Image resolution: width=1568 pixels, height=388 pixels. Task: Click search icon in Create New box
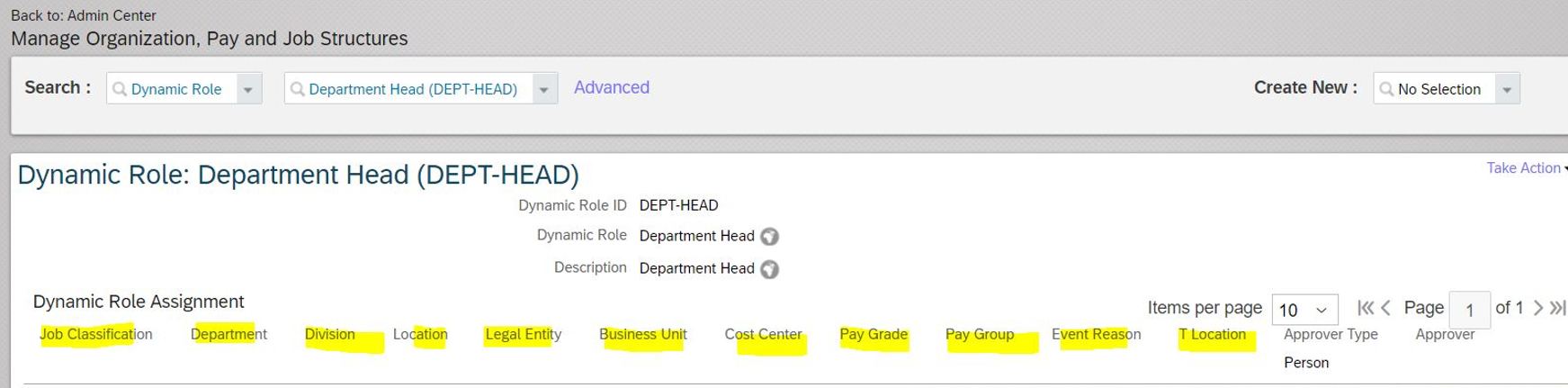coord(1386,89)
